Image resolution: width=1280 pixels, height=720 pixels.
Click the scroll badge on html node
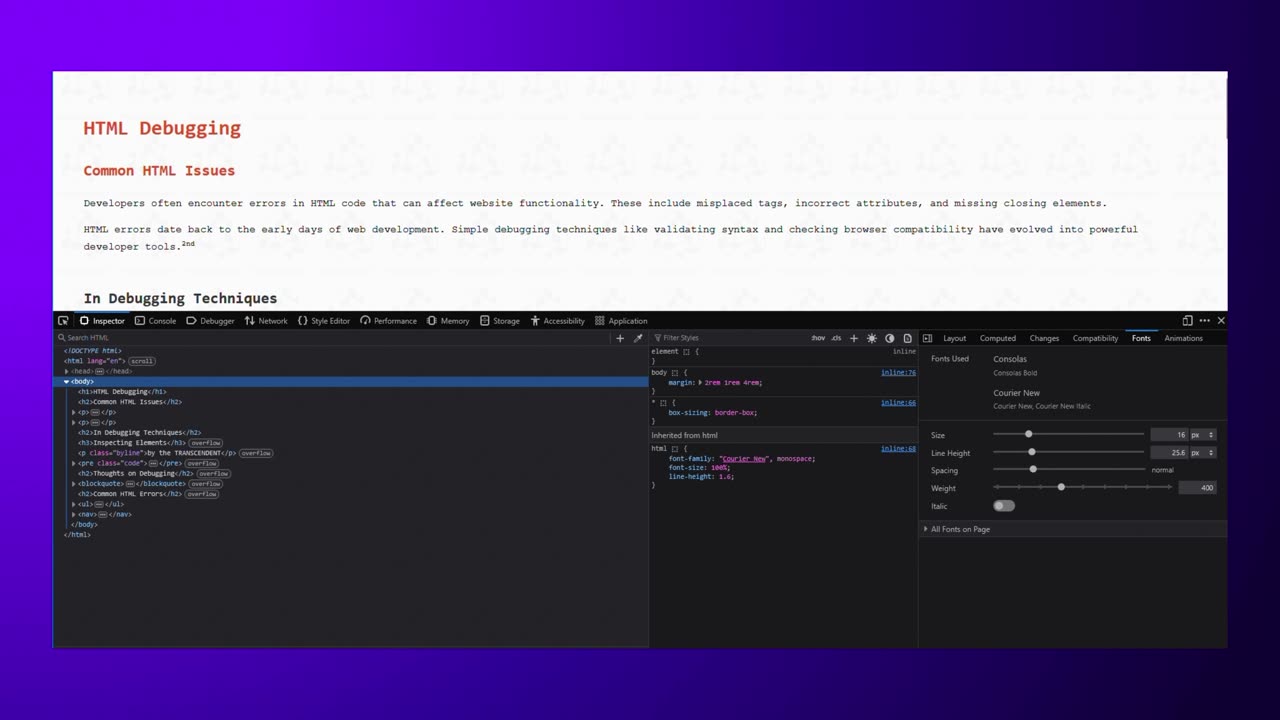click(x=142, y=361)
